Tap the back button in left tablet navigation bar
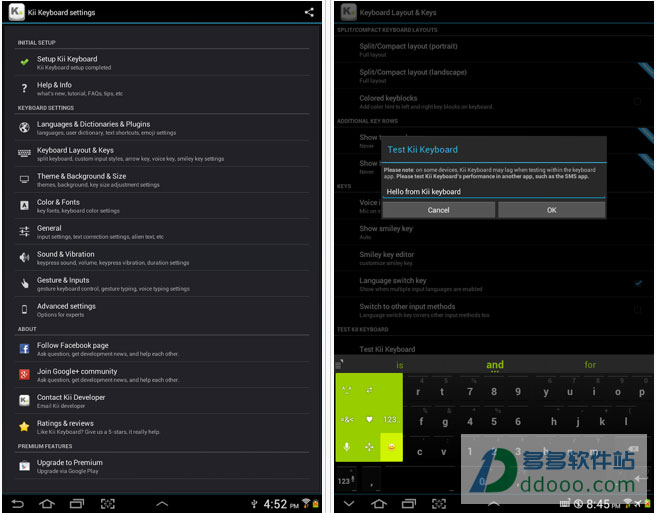The height and width of the screenshot is (513, 656). coord(18,503)
